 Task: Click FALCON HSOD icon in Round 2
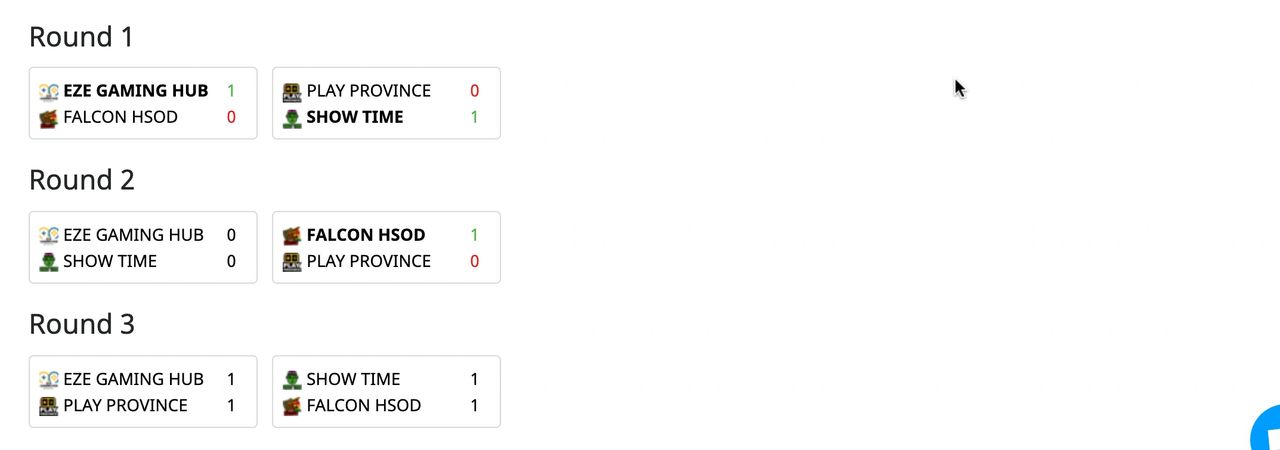point(292,235)
